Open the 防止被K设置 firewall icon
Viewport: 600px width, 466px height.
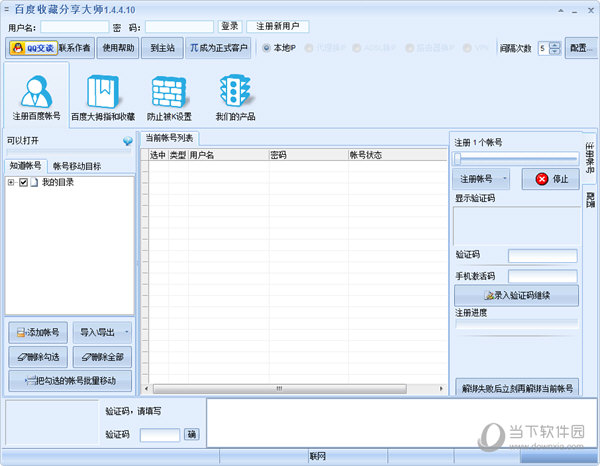pyautogui.click(x=169, y=97)
